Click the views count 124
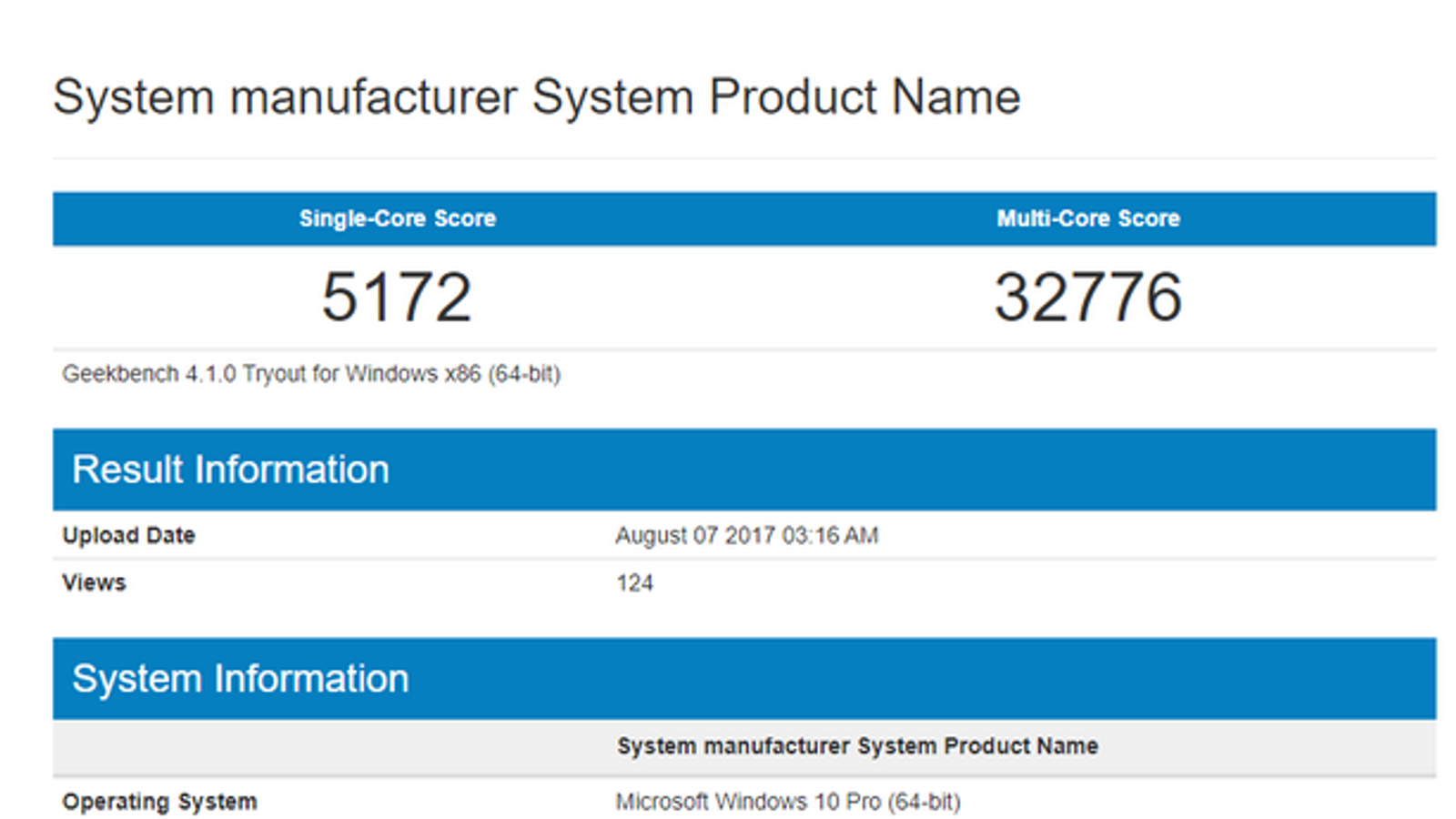The width and height of the screenshot is (1456, 819). [x=634, y=582]
